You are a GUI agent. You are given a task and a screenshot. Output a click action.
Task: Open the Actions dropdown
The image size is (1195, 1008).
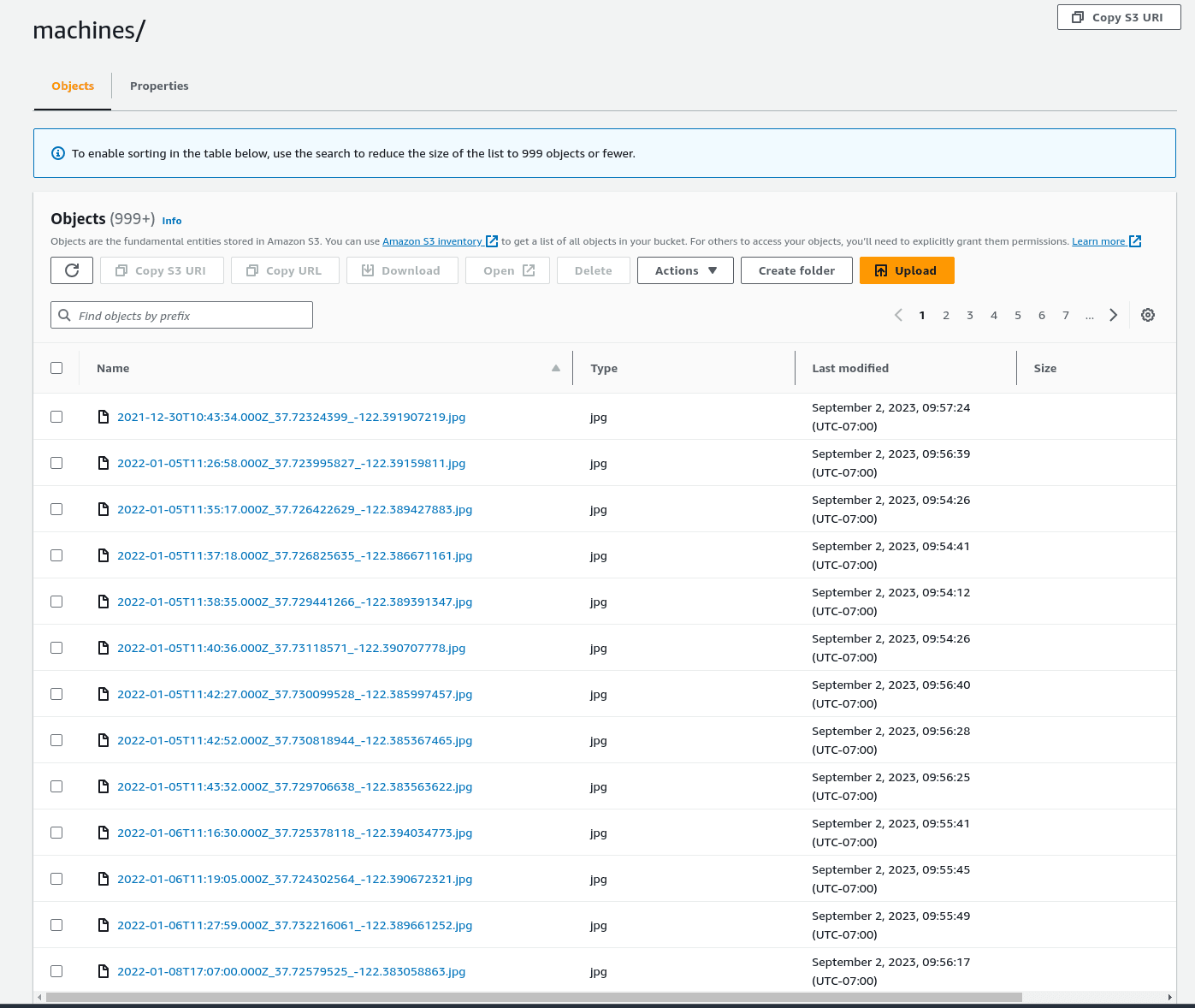(x=684, y=270)
